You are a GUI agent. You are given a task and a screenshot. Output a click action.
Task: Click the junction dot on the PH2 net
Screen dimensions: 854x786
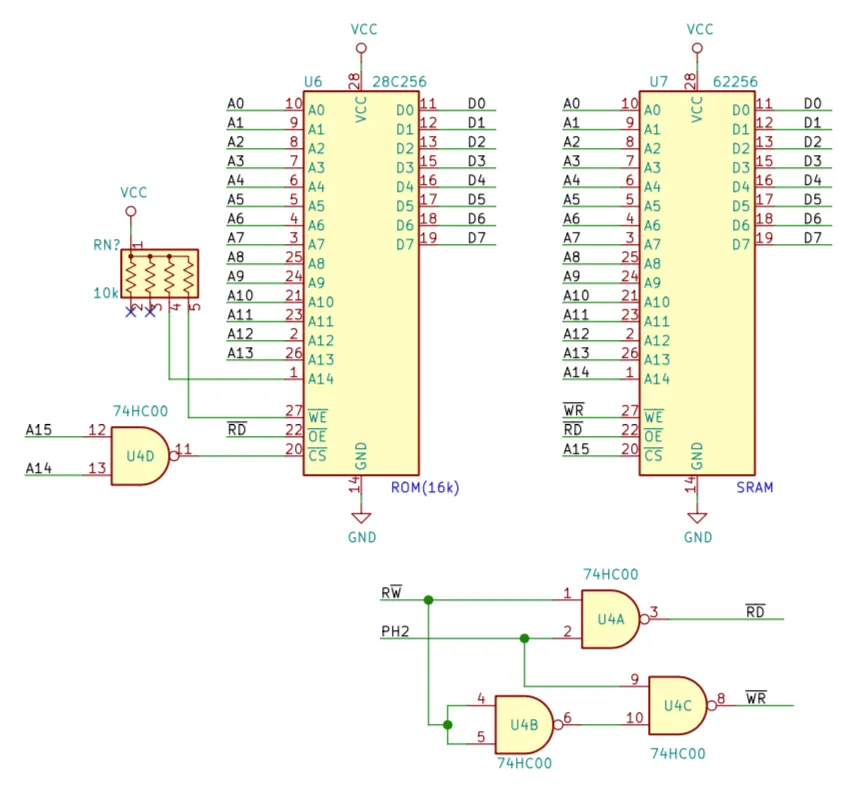coord(524,638)
